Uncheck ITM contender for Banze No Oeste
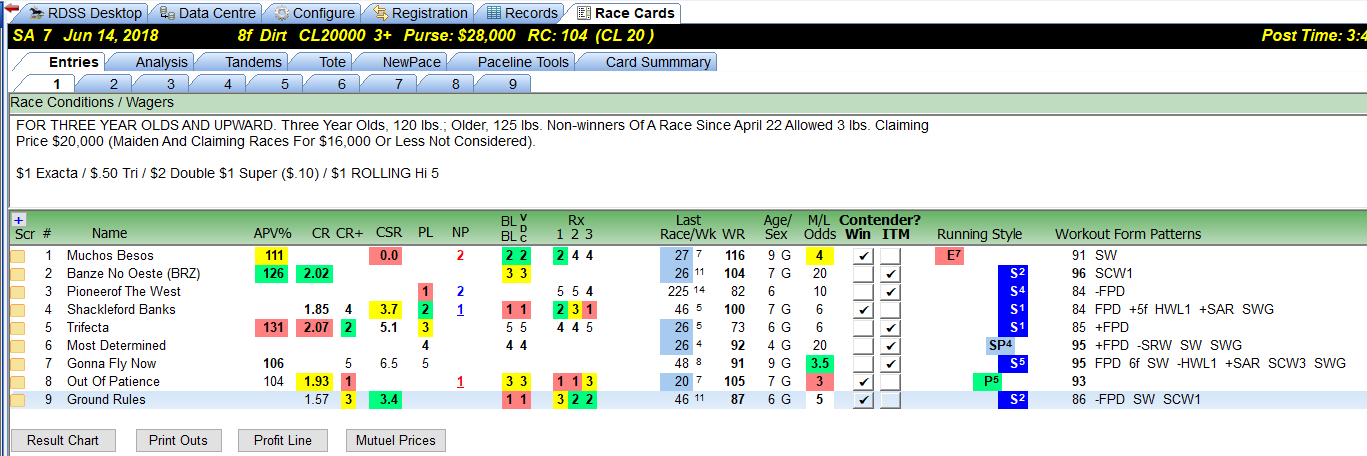This screenshot has height=456, width=1367. (890, 274)
